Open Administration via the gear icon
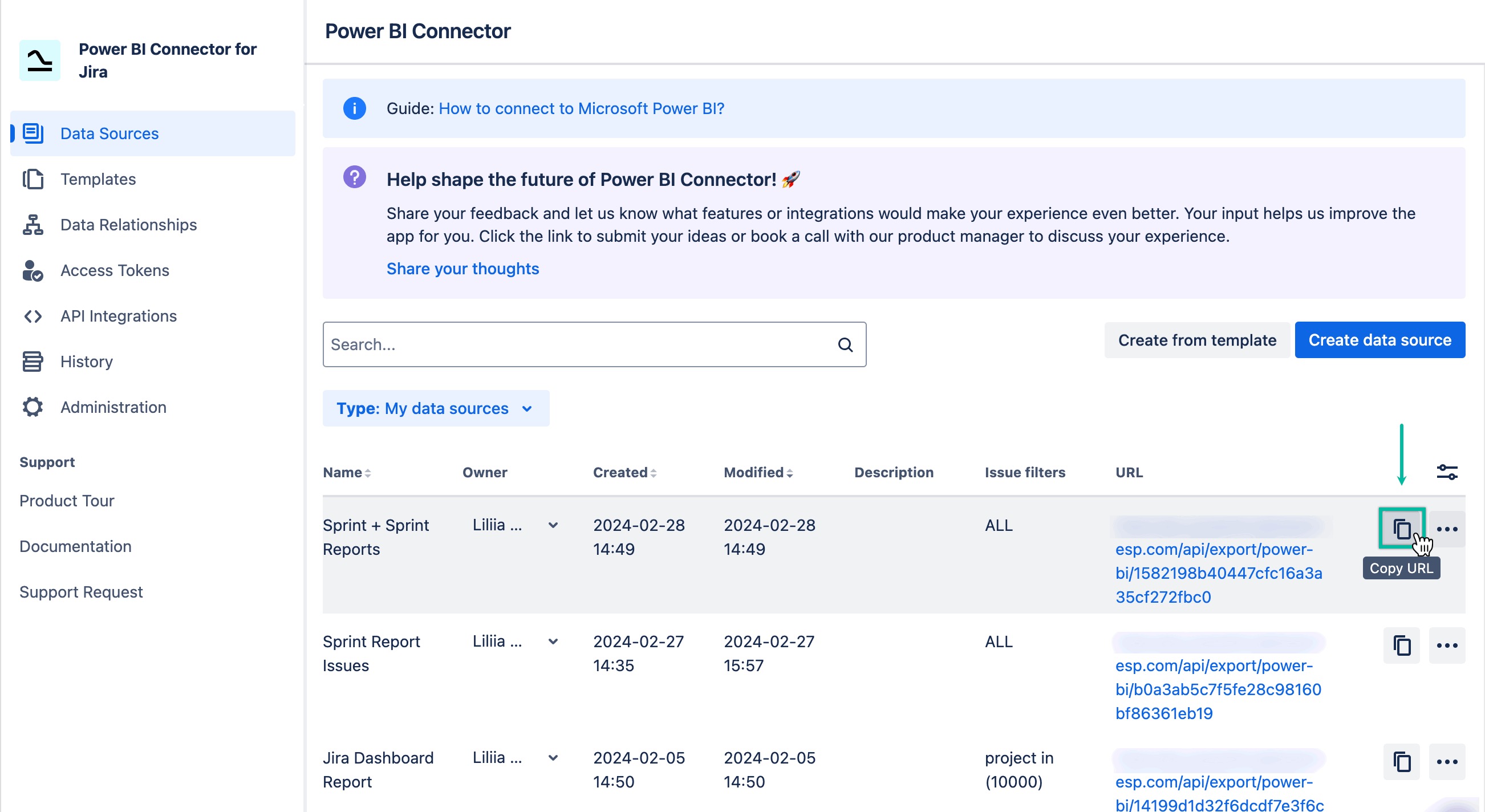Viewport: 1485px width, 812px height. (33, 407)
